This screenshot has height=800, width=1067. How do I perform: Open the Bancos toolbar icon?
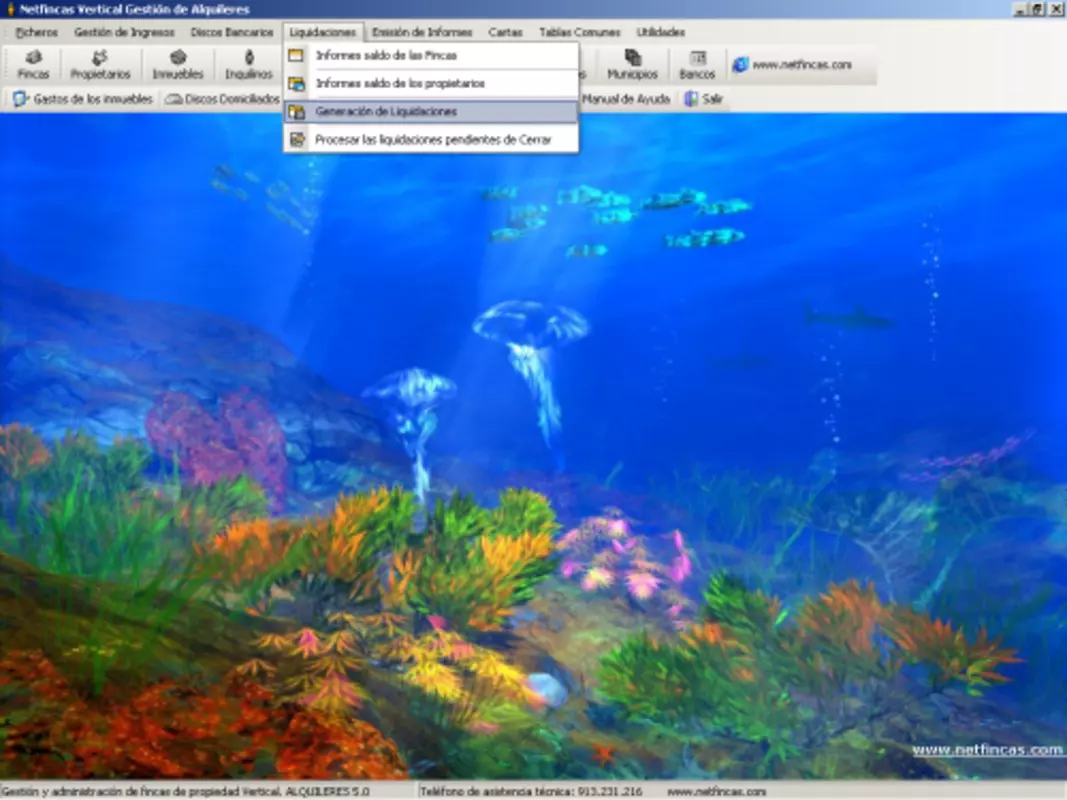tap(697, 65)
